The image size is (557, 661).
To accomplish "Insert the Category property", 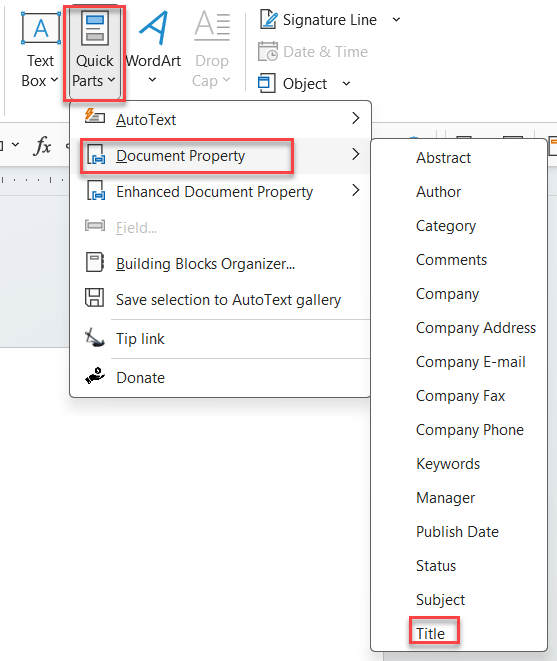I will pyautogui.click(x=459, y=226).
